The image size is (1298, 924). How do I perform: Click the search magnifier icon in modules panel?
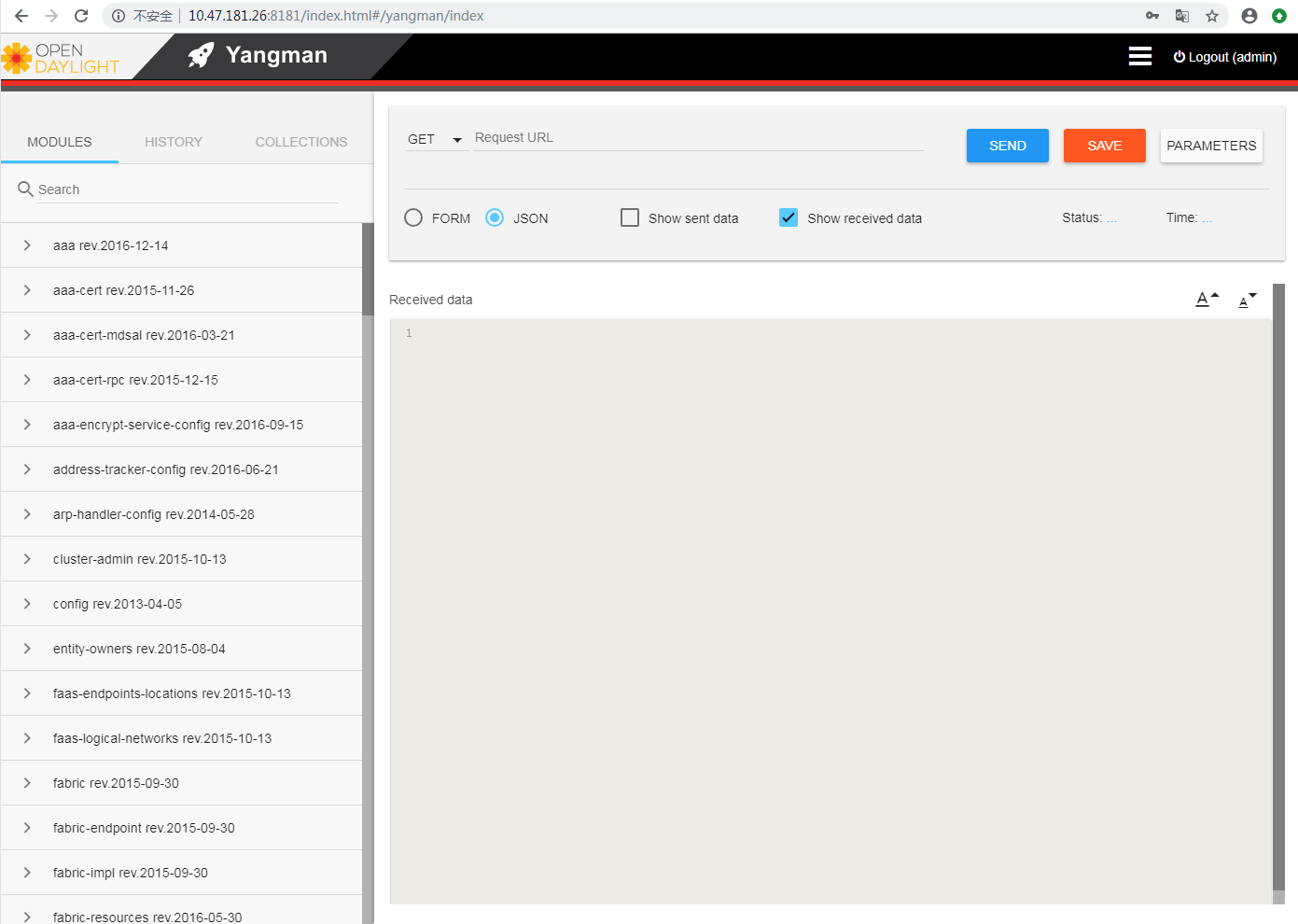25,189
